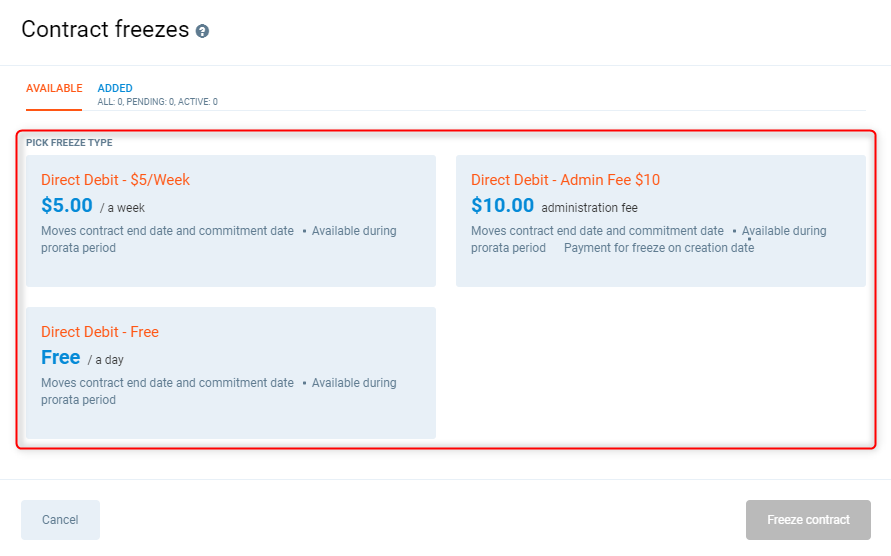Click '/ a week' label next to $5.00
This screenshot has width=891, height=556.
pos(122,208)
